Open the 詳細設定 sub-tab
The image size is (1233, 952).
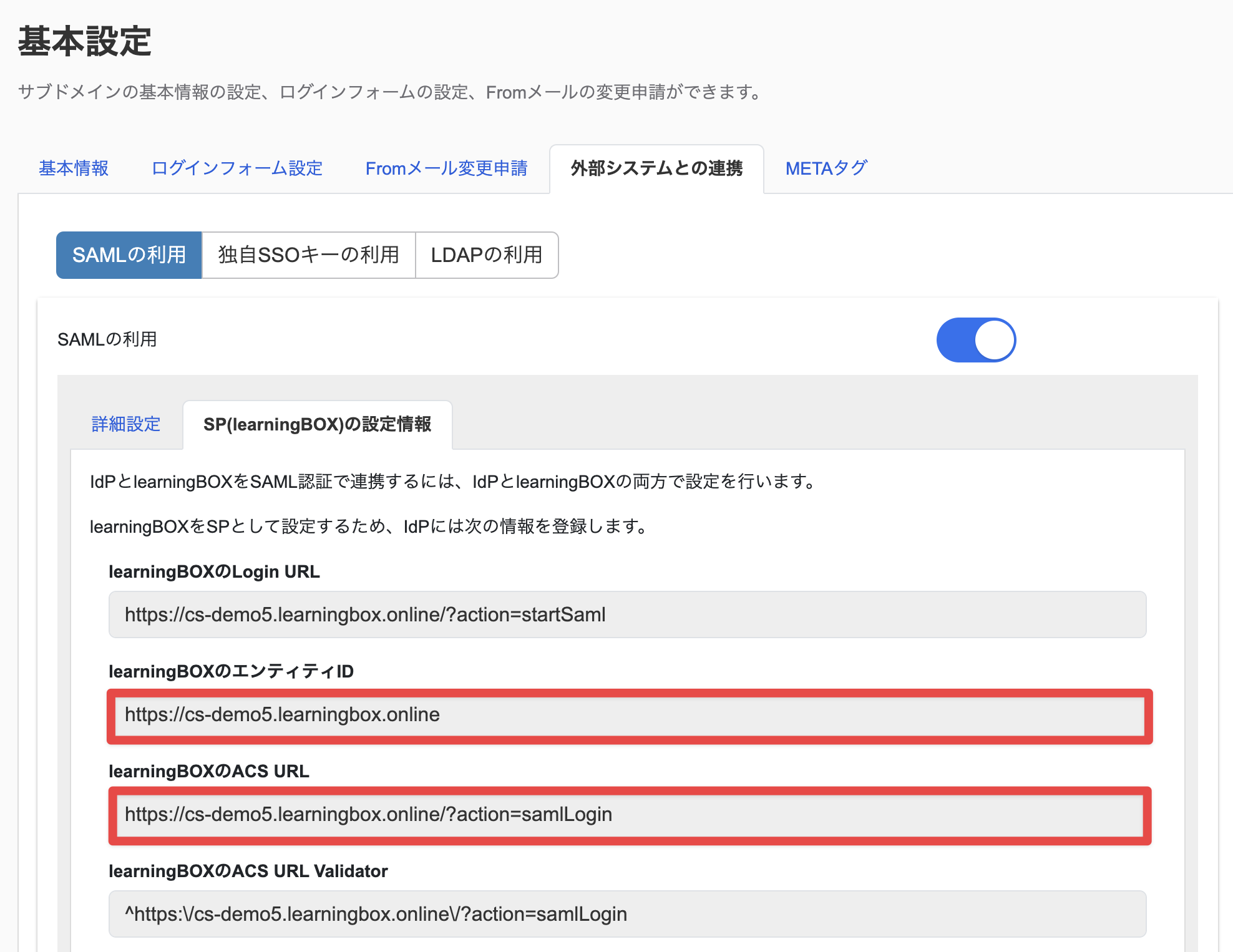(x=126, y=424)
